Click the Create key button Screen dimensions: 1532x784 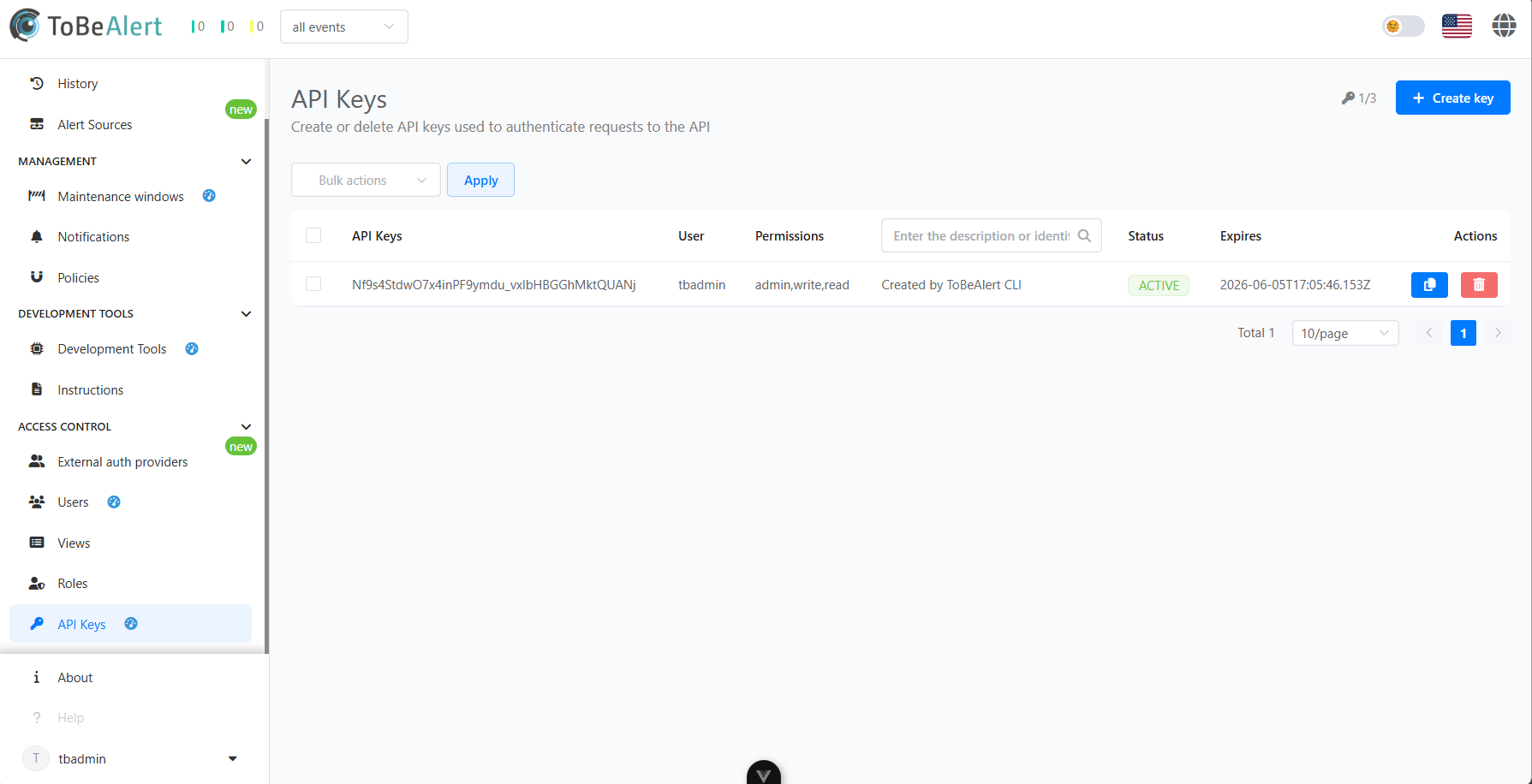(x=1452, y=98)
